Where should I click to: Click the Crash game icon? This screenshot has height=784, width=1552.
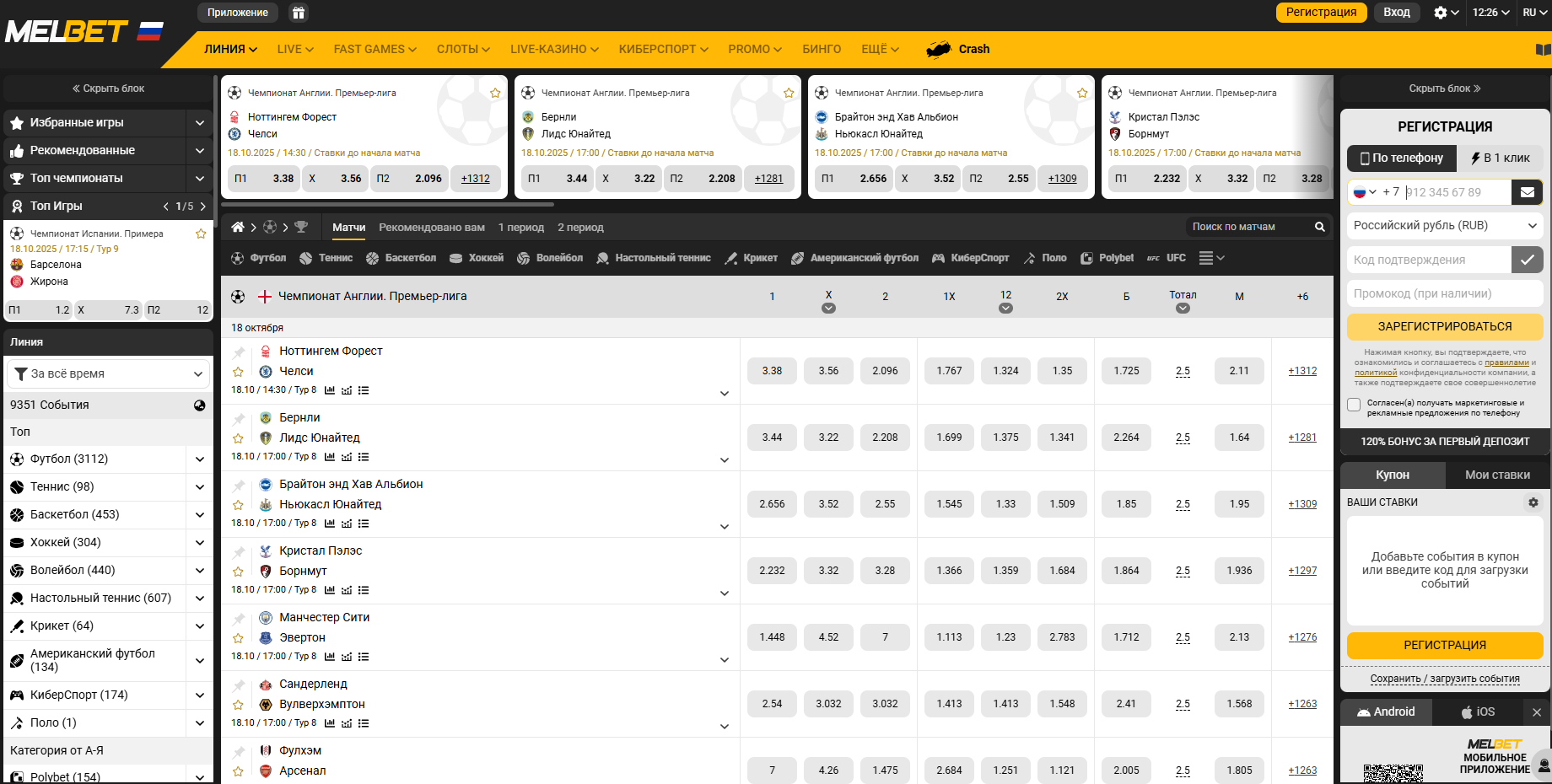[939, 50]
